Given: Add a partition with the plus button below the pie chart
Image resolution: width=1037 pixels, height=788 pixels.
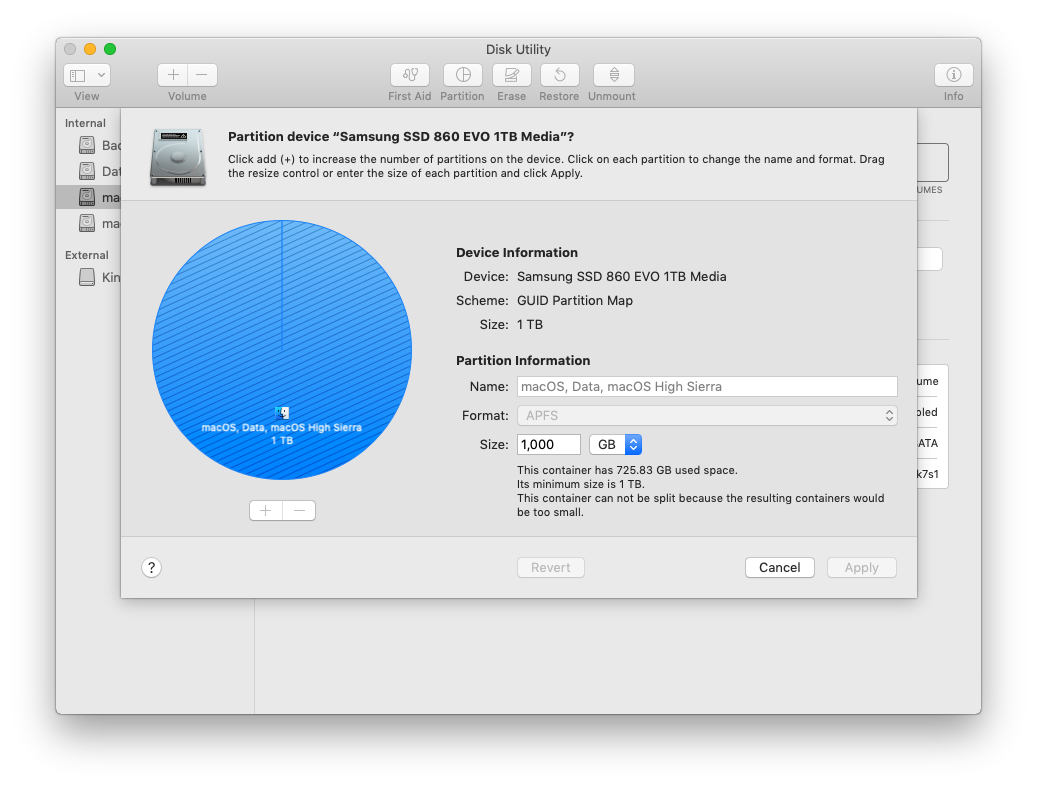Looking at the screenshot, I should (x=266, y=511).
